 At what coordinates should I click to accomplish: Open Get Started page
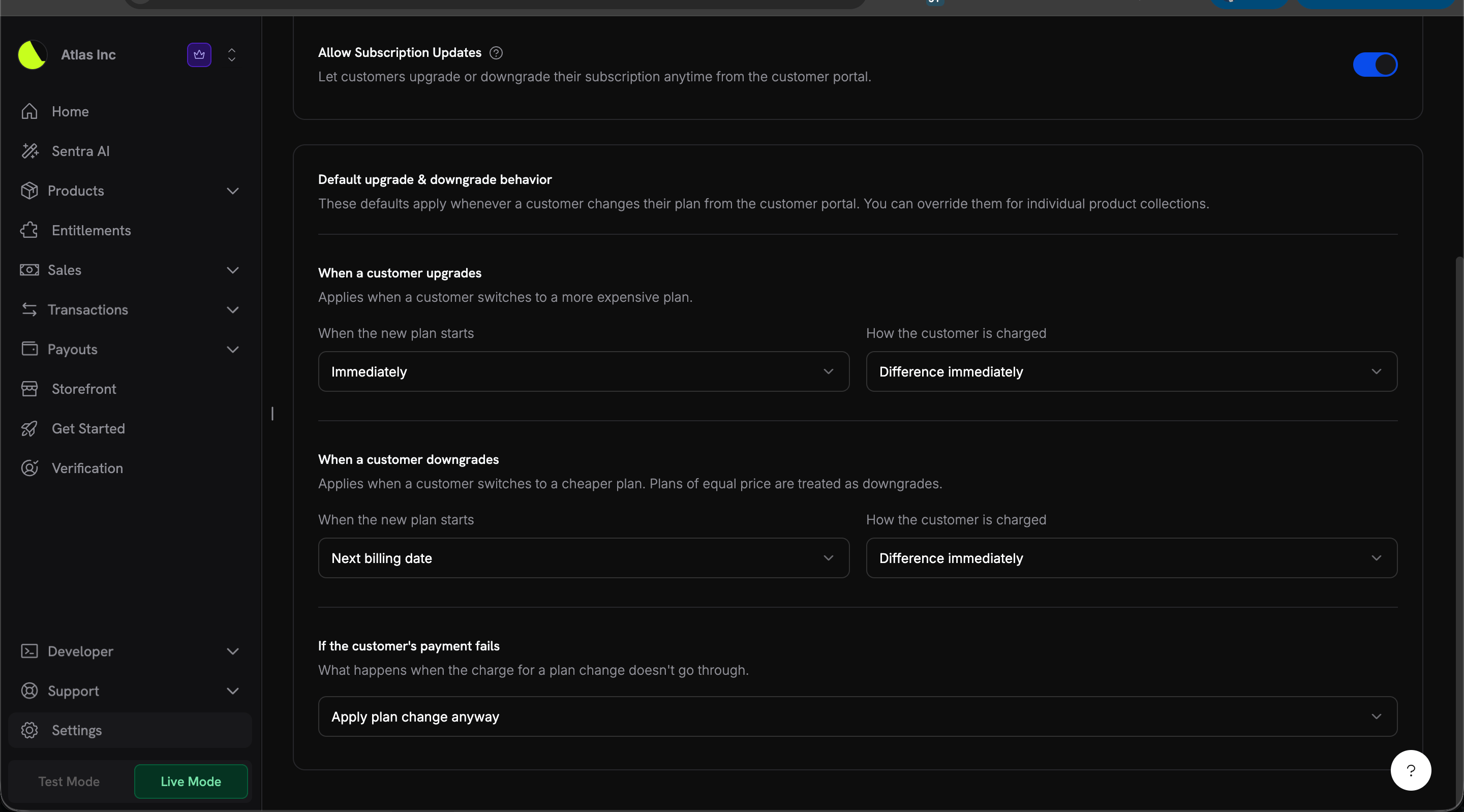pyautogui.click(x=130, y=428)
